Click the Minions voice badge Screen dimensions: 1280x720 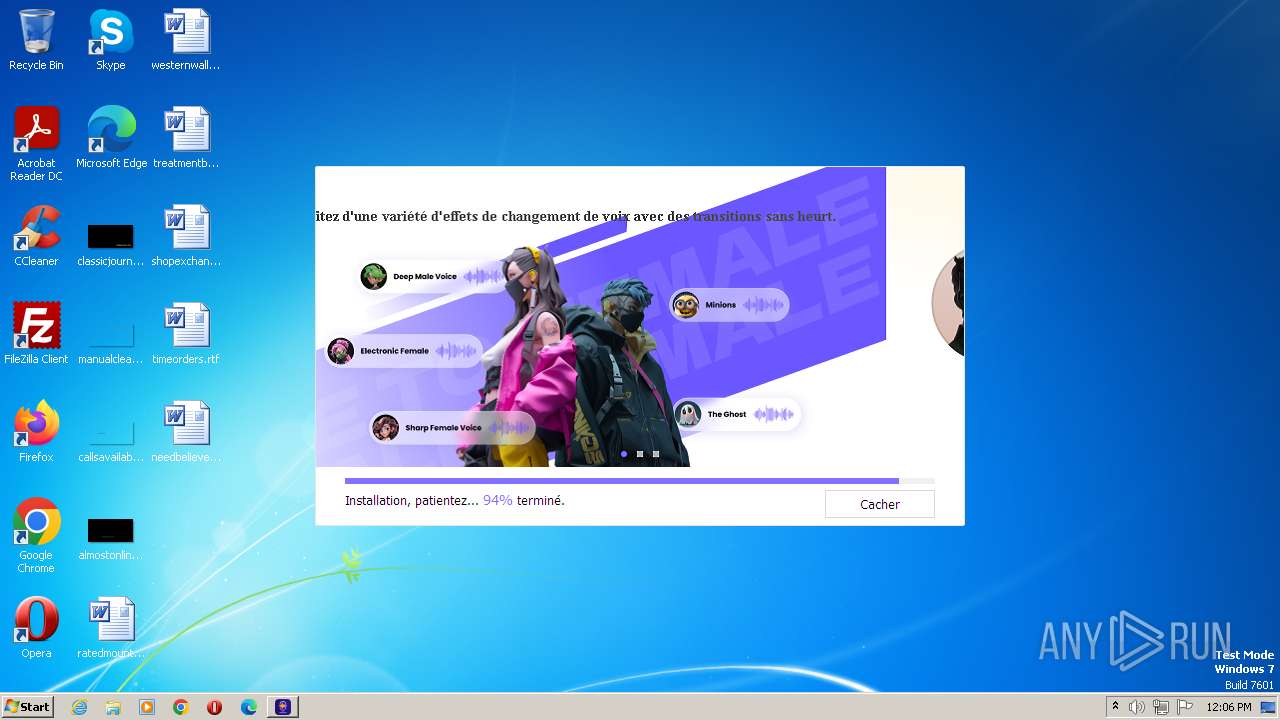click(x=729, y=305)
